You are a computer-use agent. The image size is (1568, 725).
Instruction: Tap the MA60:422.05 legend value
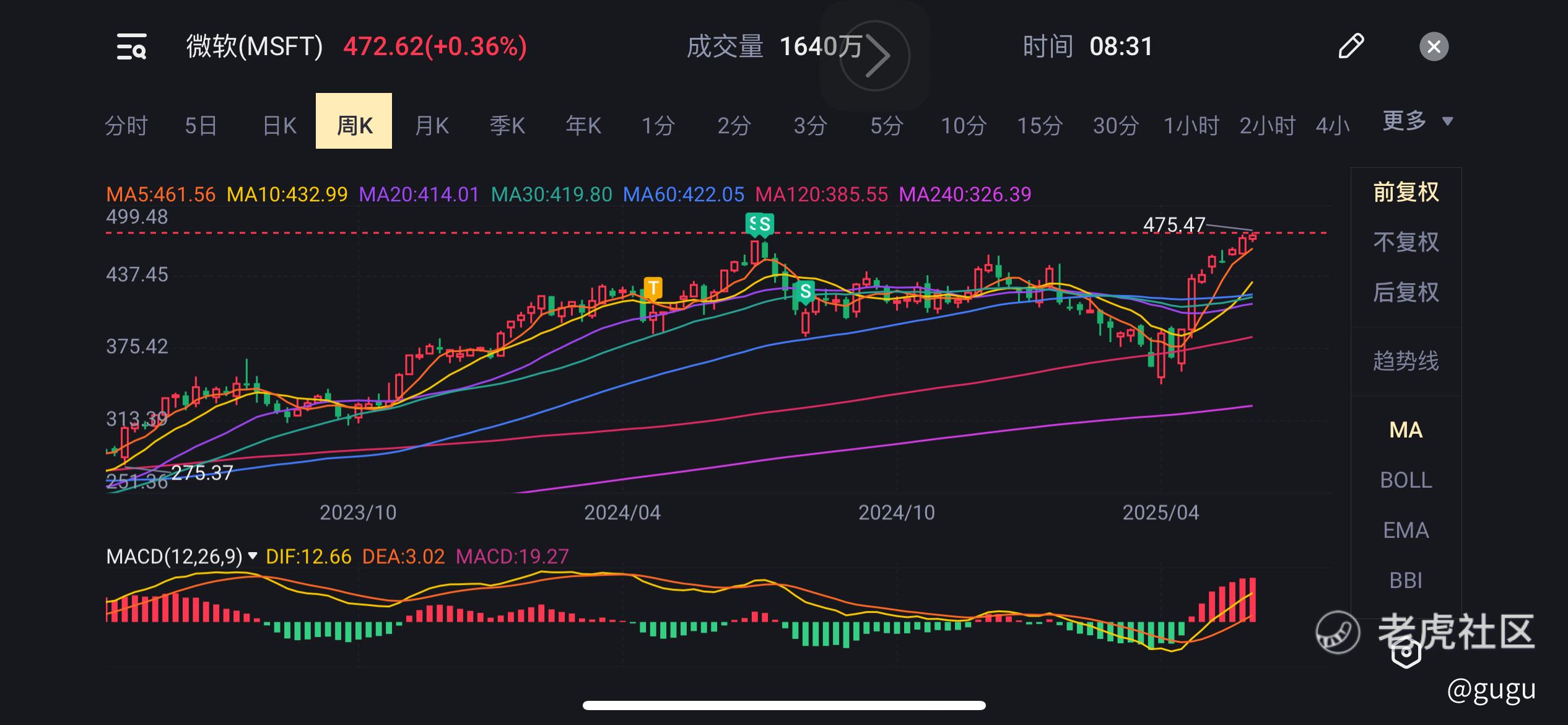[x=684, y=195]
